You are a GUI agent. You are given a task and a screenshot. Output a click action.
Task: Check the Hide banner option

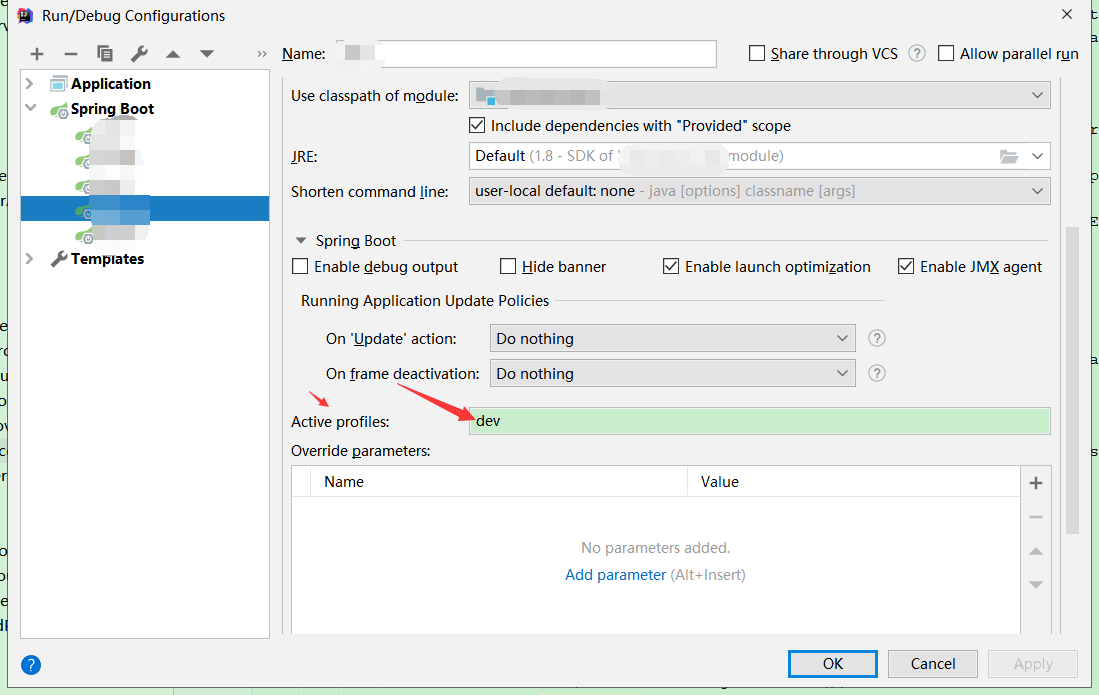pyautogui.click(x=507, y=266)
